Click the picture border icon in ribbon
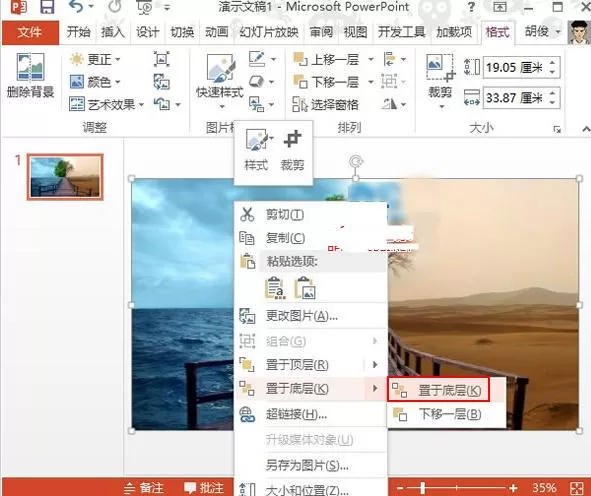591x496 pixels. click(257, 59)
